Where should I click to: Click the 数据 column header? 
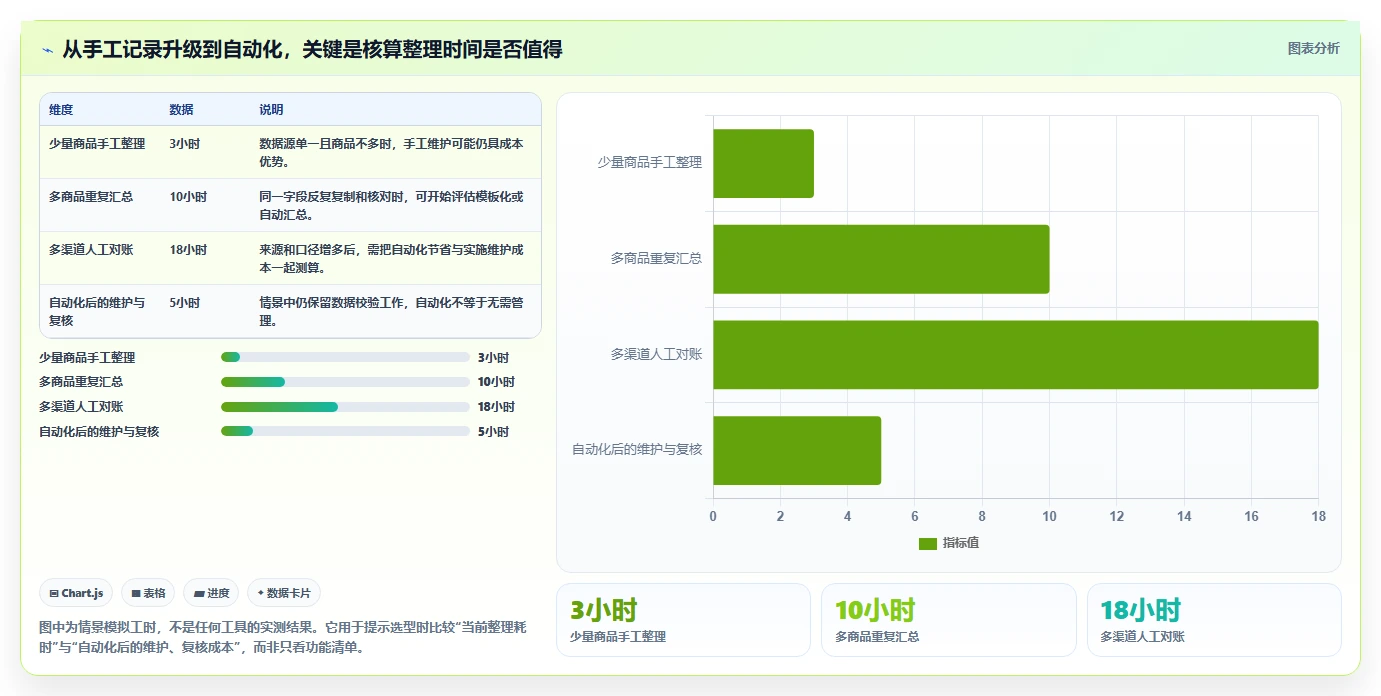pos(182,110)
